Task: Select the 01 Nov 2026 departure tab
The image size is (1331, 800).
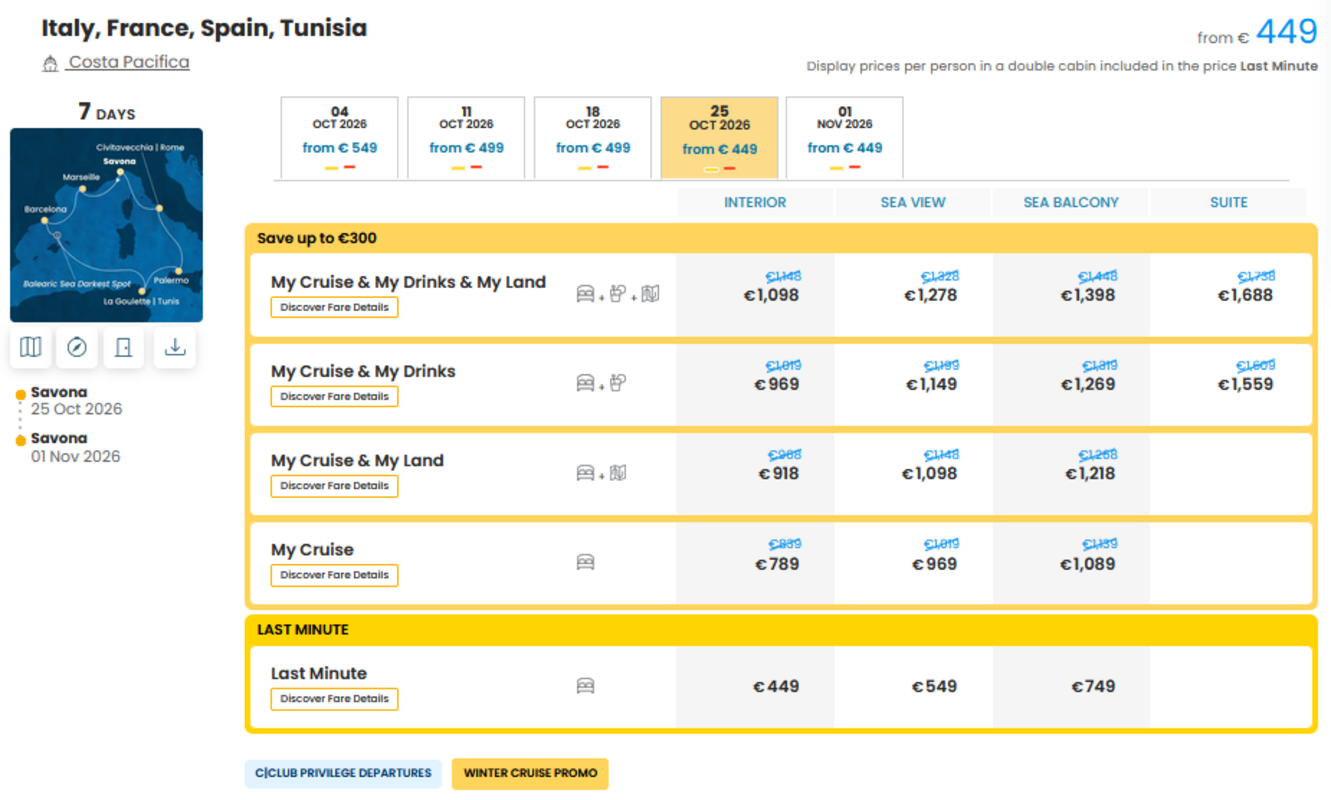Action: click(845, 138)
